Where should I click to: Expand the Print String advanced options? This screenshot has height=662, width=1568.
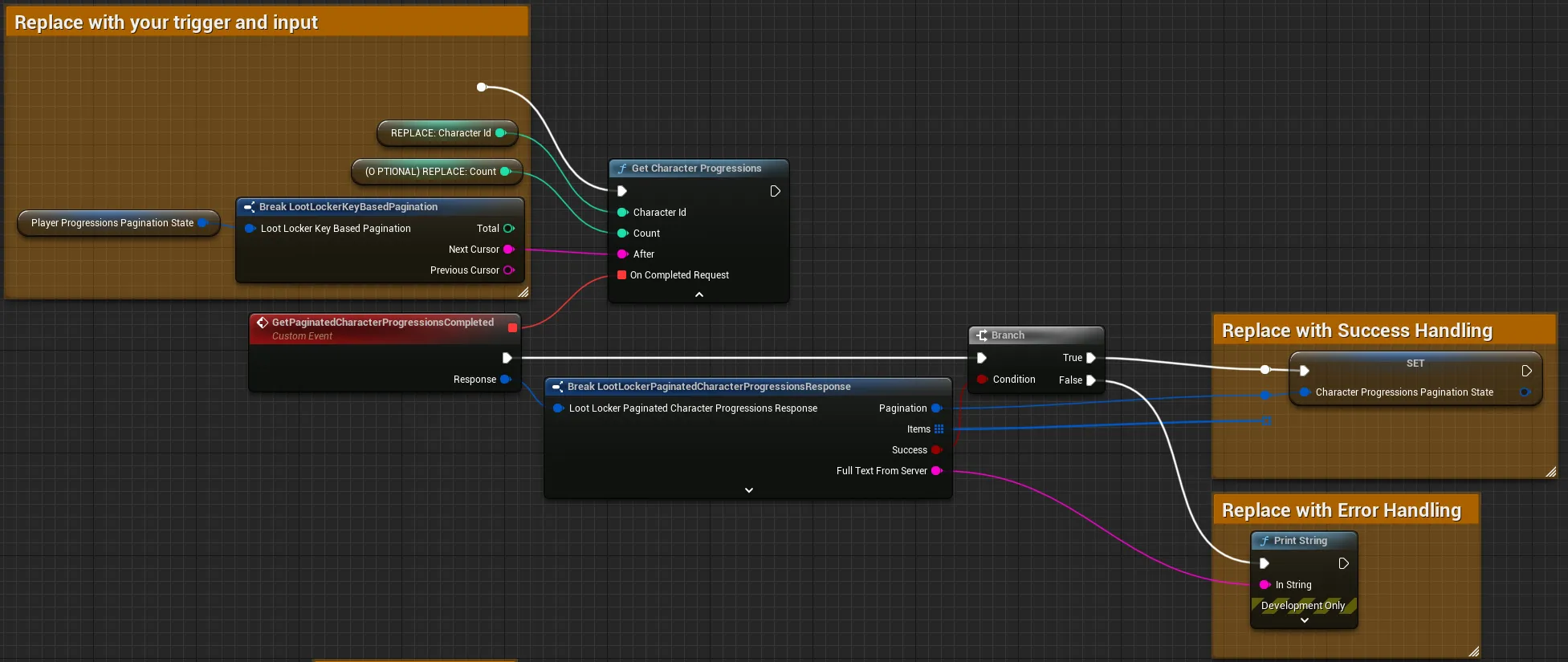[1305, 620]
